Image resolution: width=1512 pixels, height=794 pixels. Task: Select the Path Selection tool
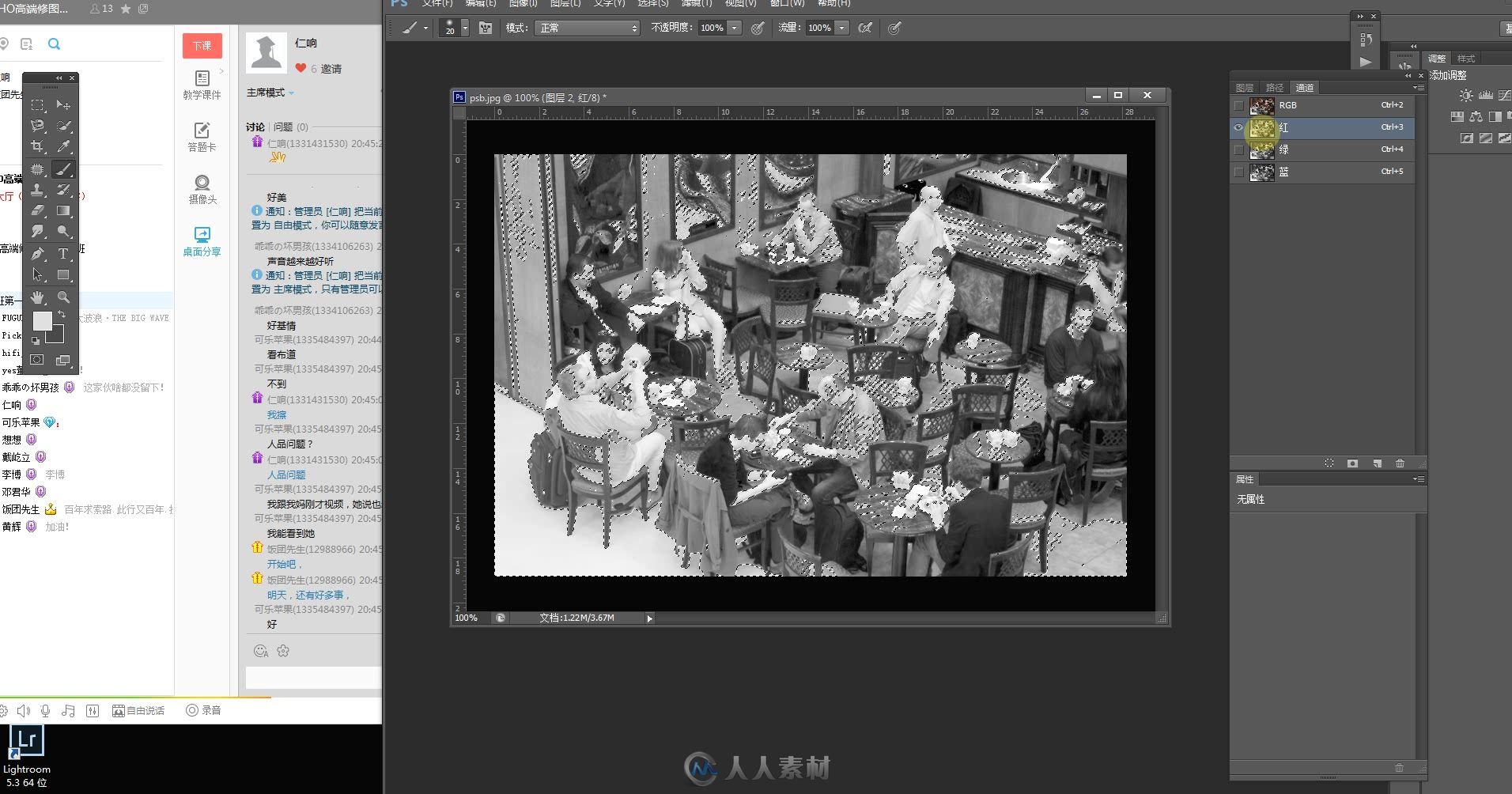point(37,275)
